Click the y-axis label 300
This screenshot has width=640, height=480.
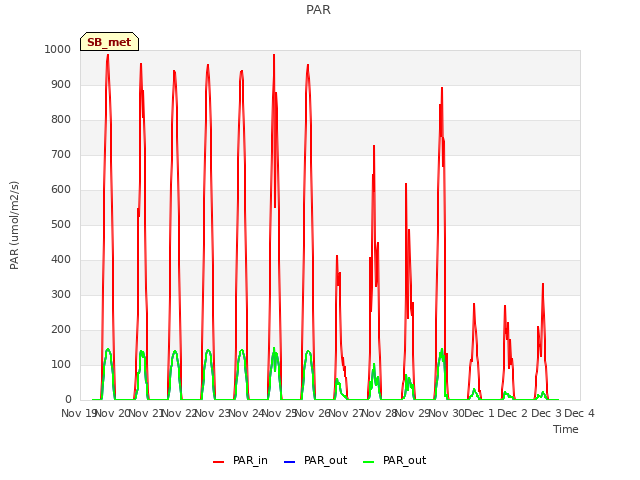point(61,295)
